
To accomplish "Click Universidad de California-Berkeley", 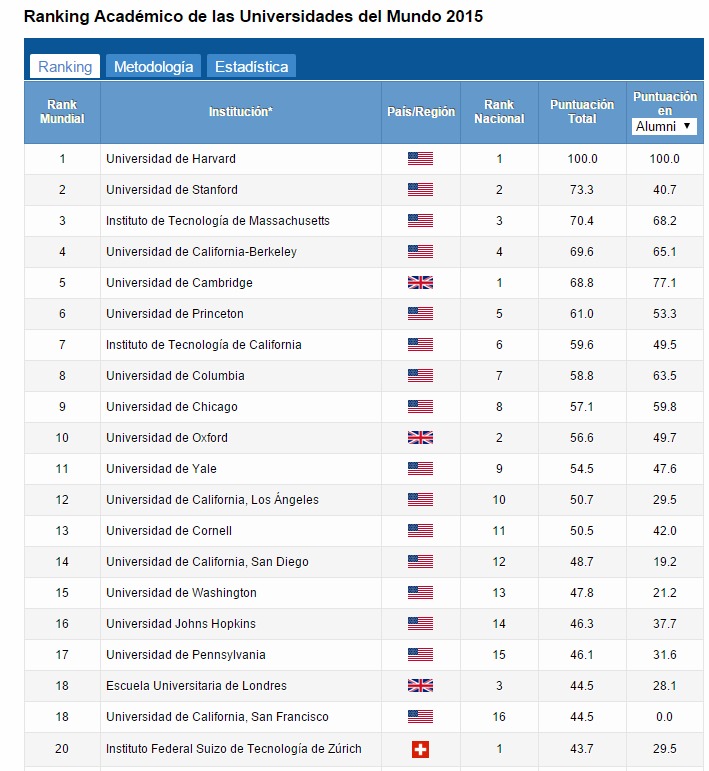I will (x=201, y=251).
